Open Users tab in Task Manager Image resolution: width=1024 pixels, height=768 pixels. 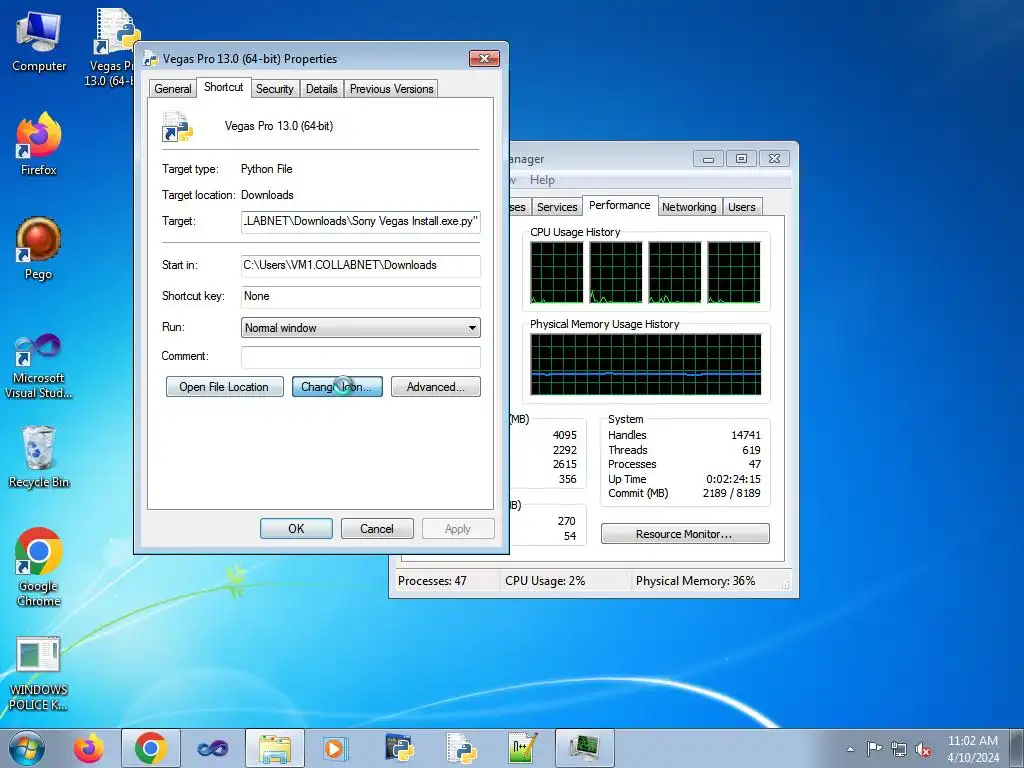coord(741,207)
